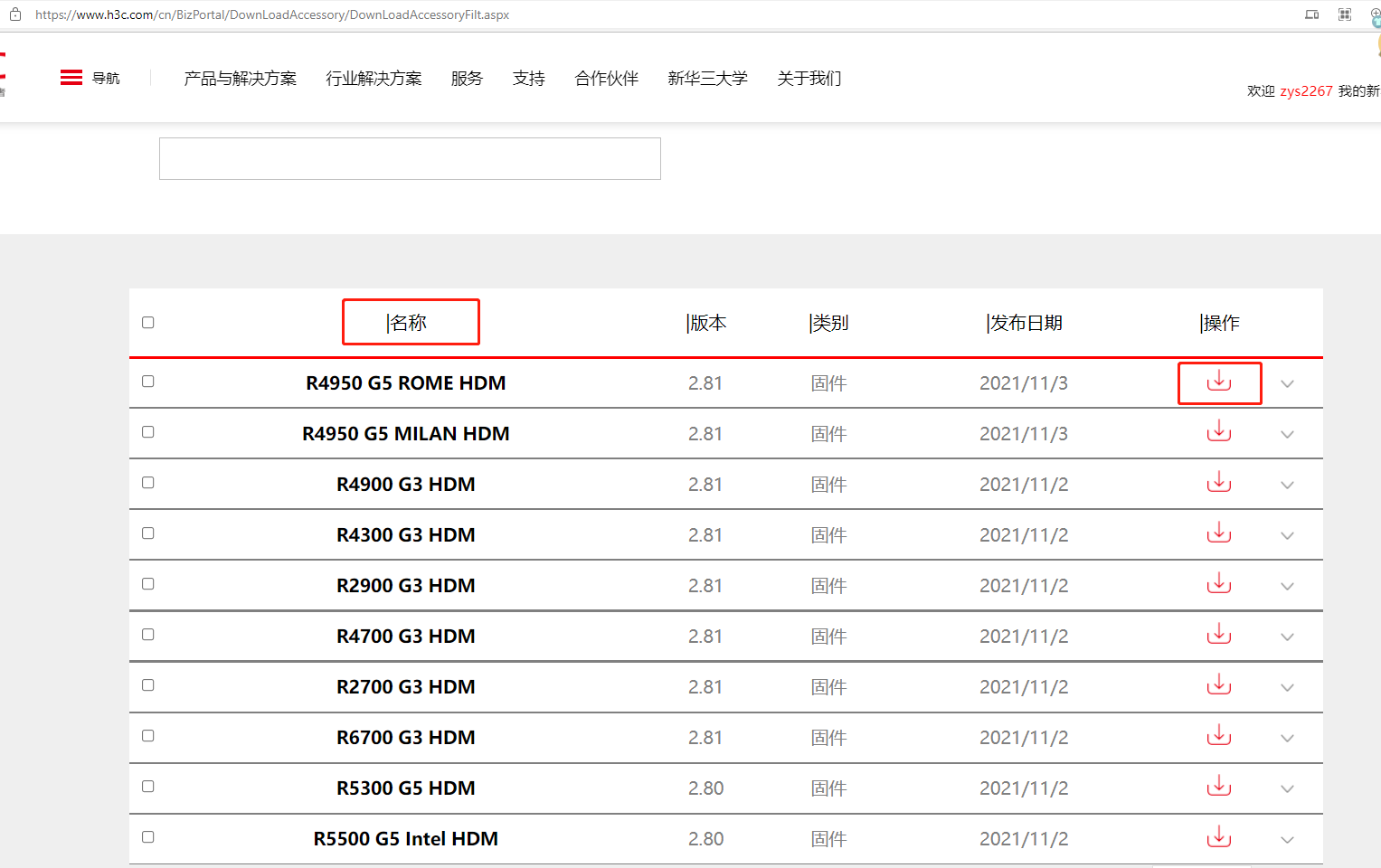Open the 关于我们 menu
Viewport: 1381px width, 868px height.
pos(809,79)
